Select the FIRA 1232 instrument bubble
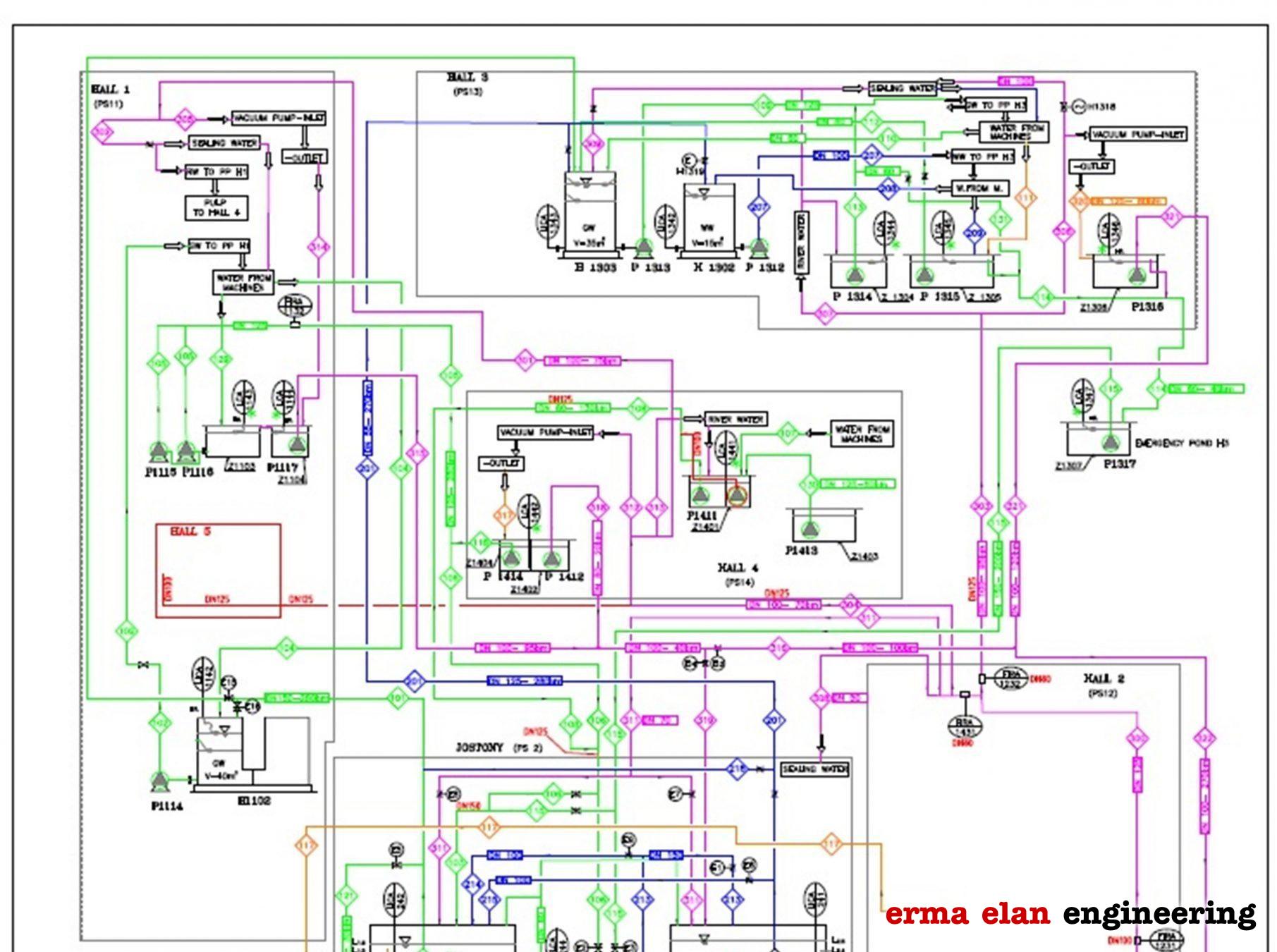Screen dimensions: 1277x952 (x=1011, y=679)
